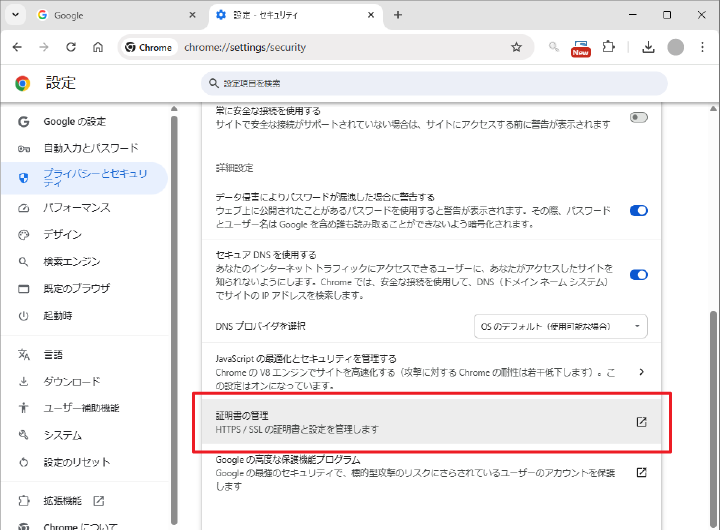Open the Extensions puzzle icon

coord(608,47)
